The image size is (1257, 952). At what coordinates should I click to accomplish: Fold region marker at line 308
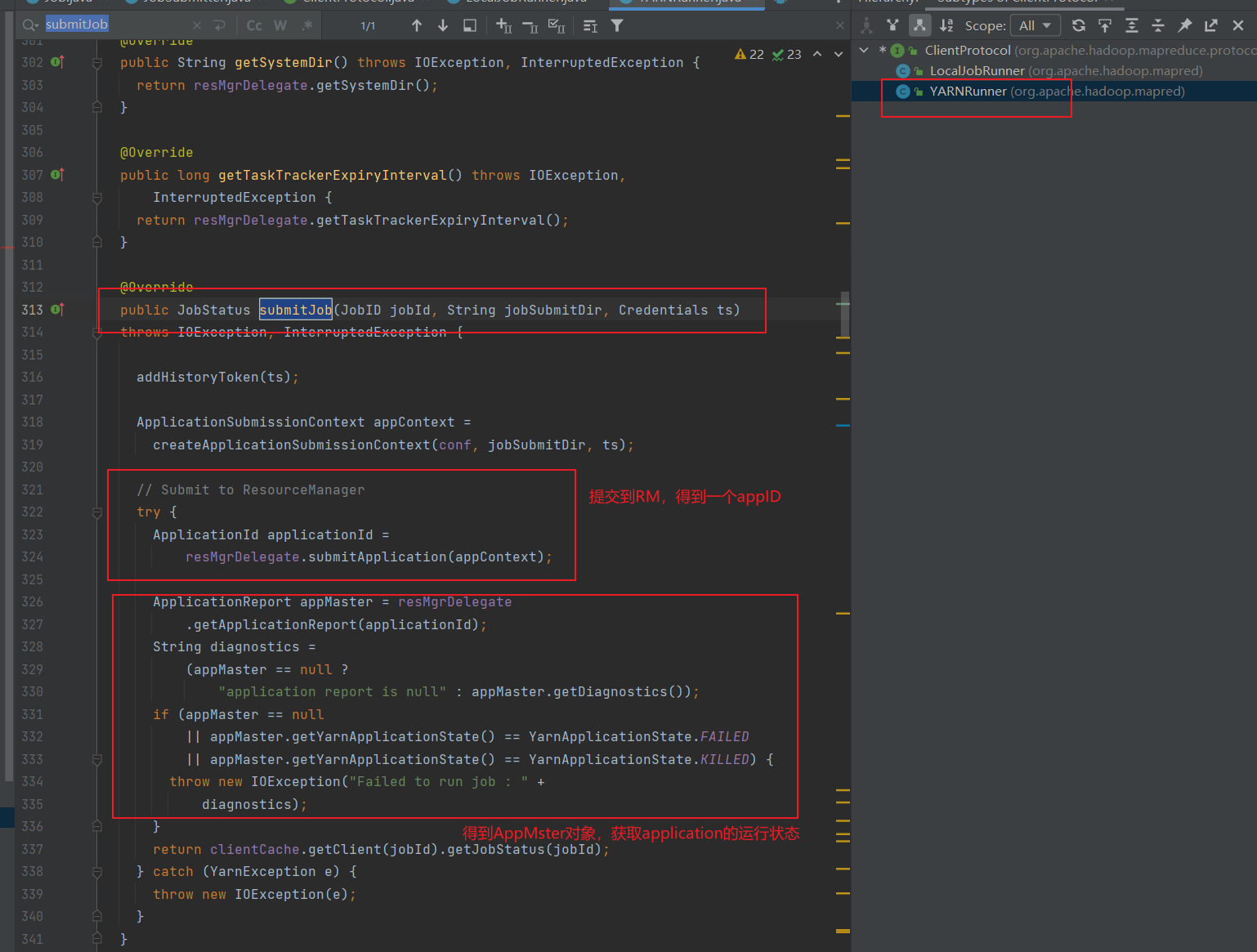coord(97,198)
